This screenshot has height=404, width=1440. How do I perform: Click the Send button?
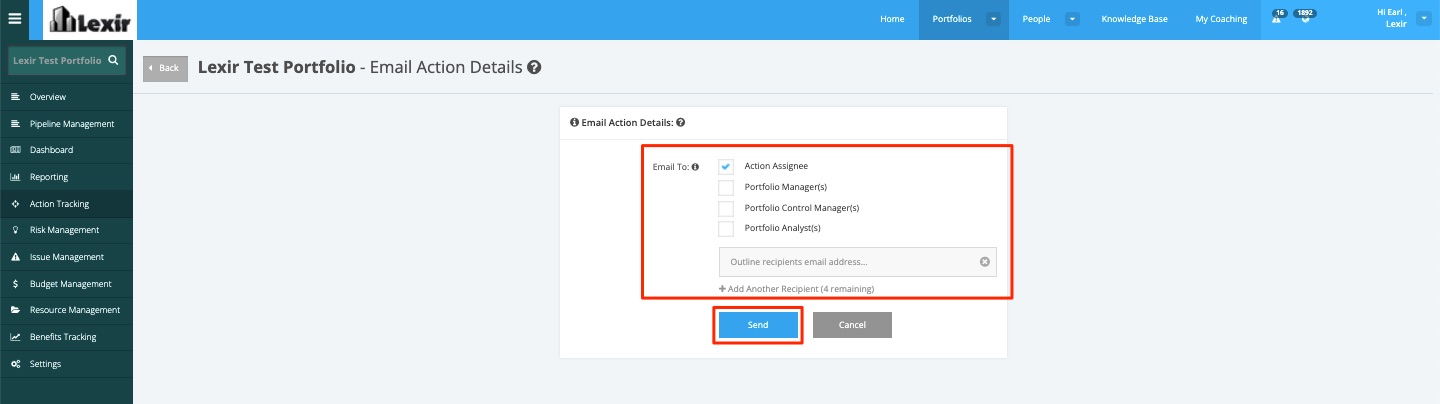pyautogui.click(x=758, y=325)
